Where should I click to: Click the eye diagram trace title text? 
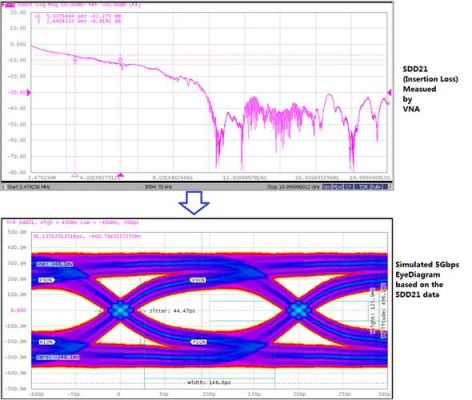pyautogui.click(x=73, y=222)
